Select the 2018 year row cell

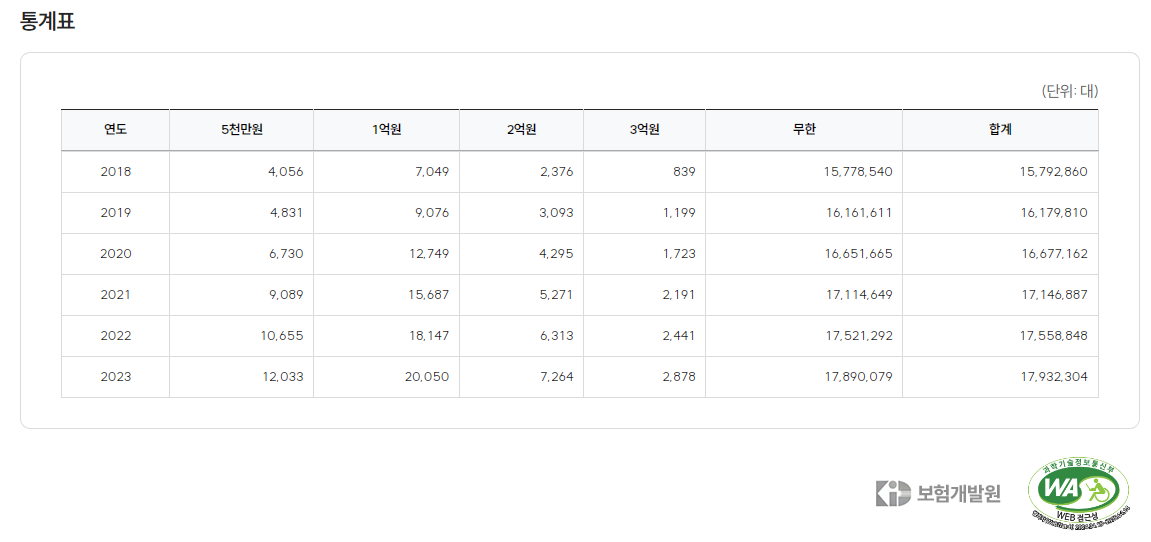[x=115, y=172]
